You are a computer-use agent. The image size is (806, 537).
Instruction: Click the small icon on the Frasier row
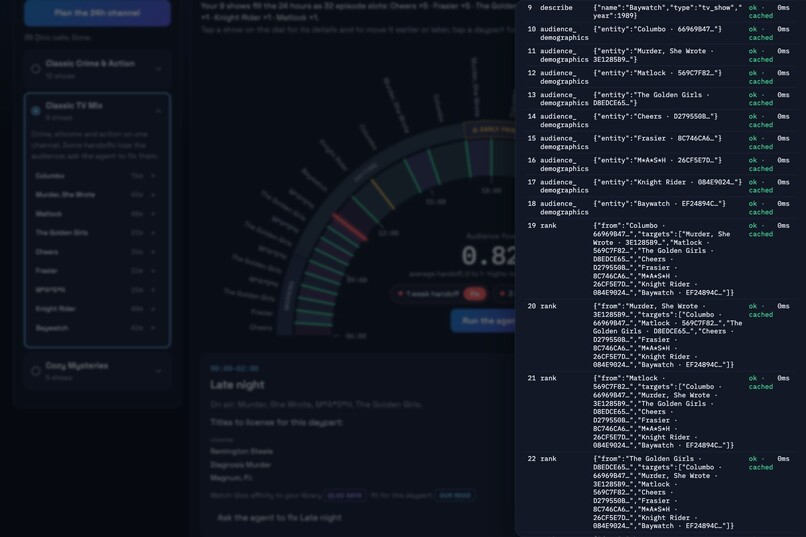(x=153, y=271)
